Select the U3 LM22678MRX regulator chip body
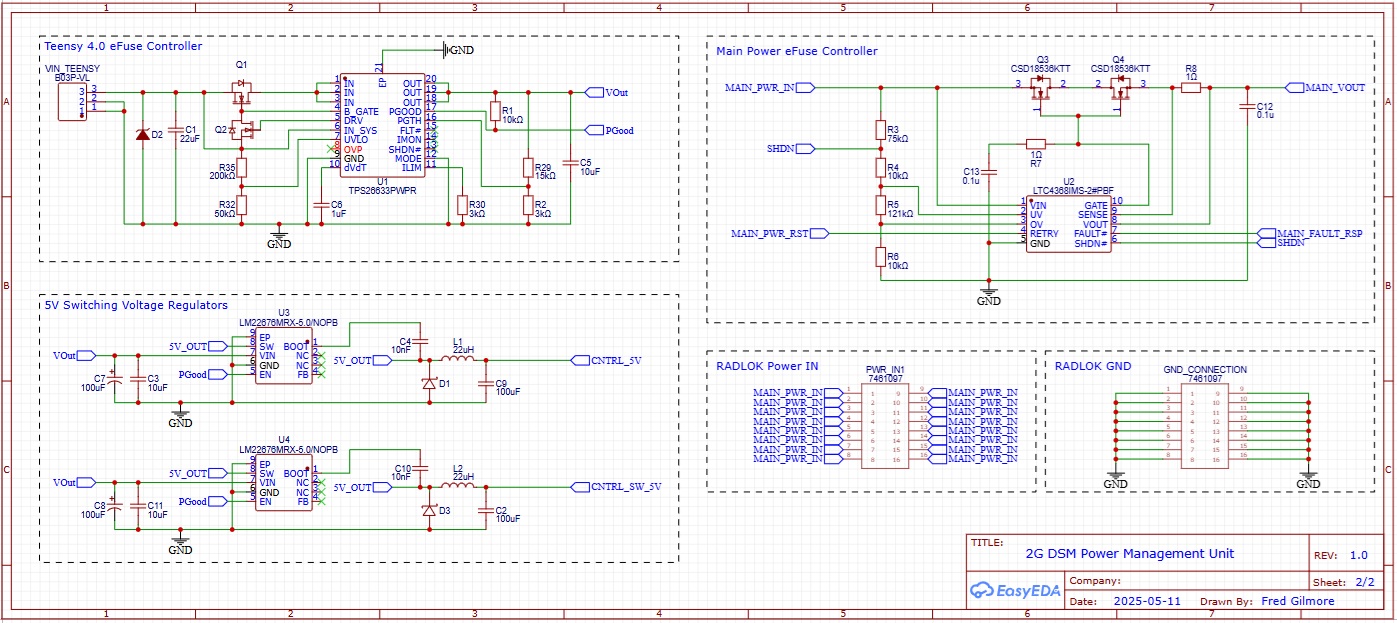This screenshot has width=1397, height=623. click(283, 358)
